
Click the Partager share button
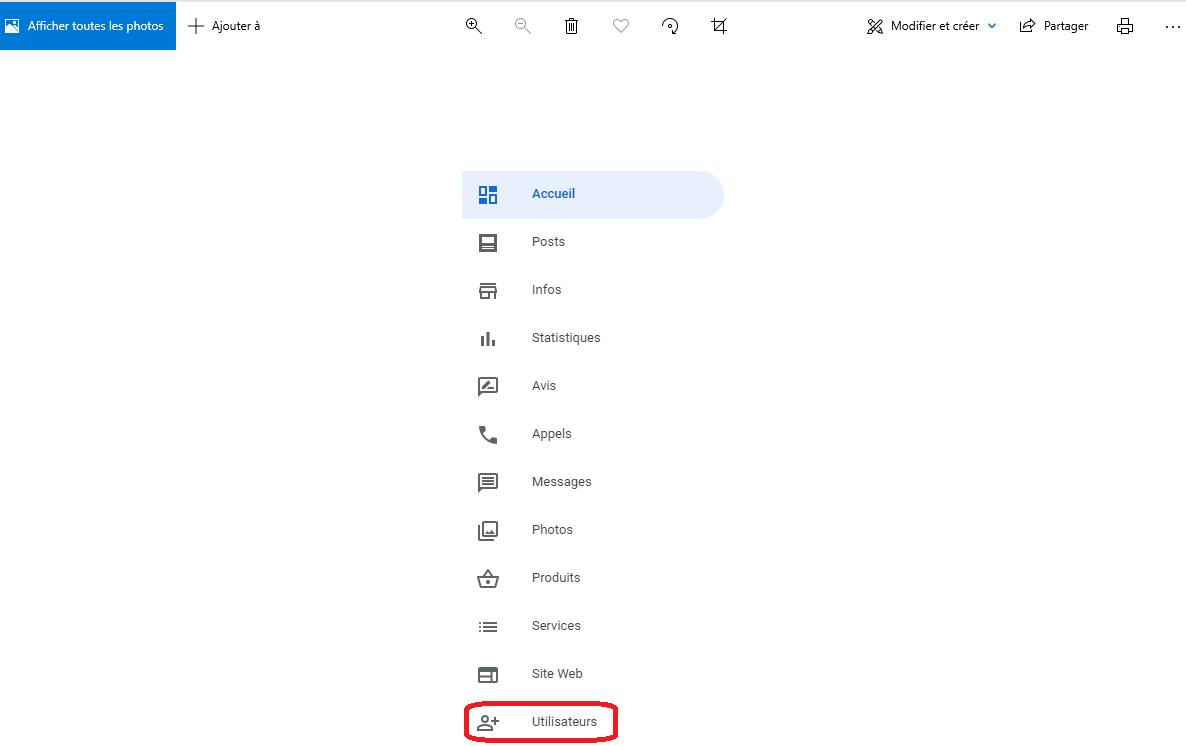point(1054,26)
